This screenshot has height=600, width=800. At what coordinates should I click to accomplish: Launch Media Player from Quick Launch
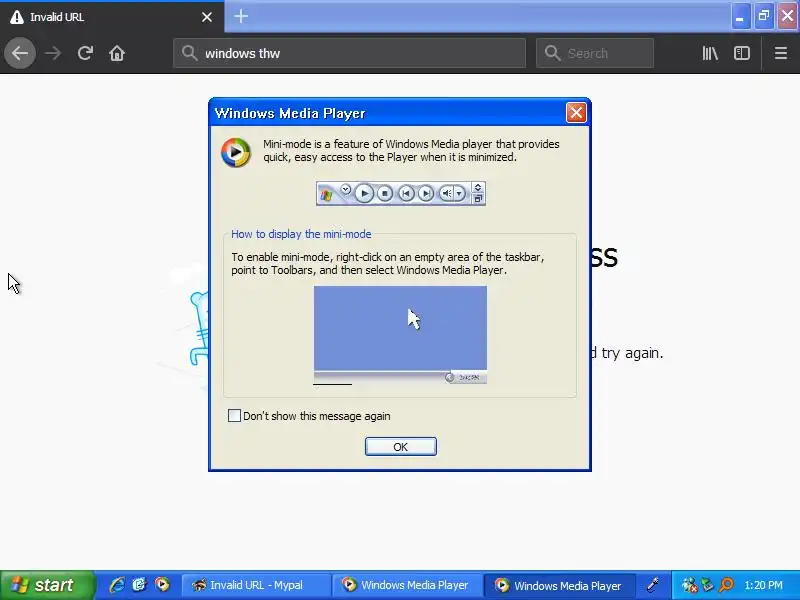(162, 585)
